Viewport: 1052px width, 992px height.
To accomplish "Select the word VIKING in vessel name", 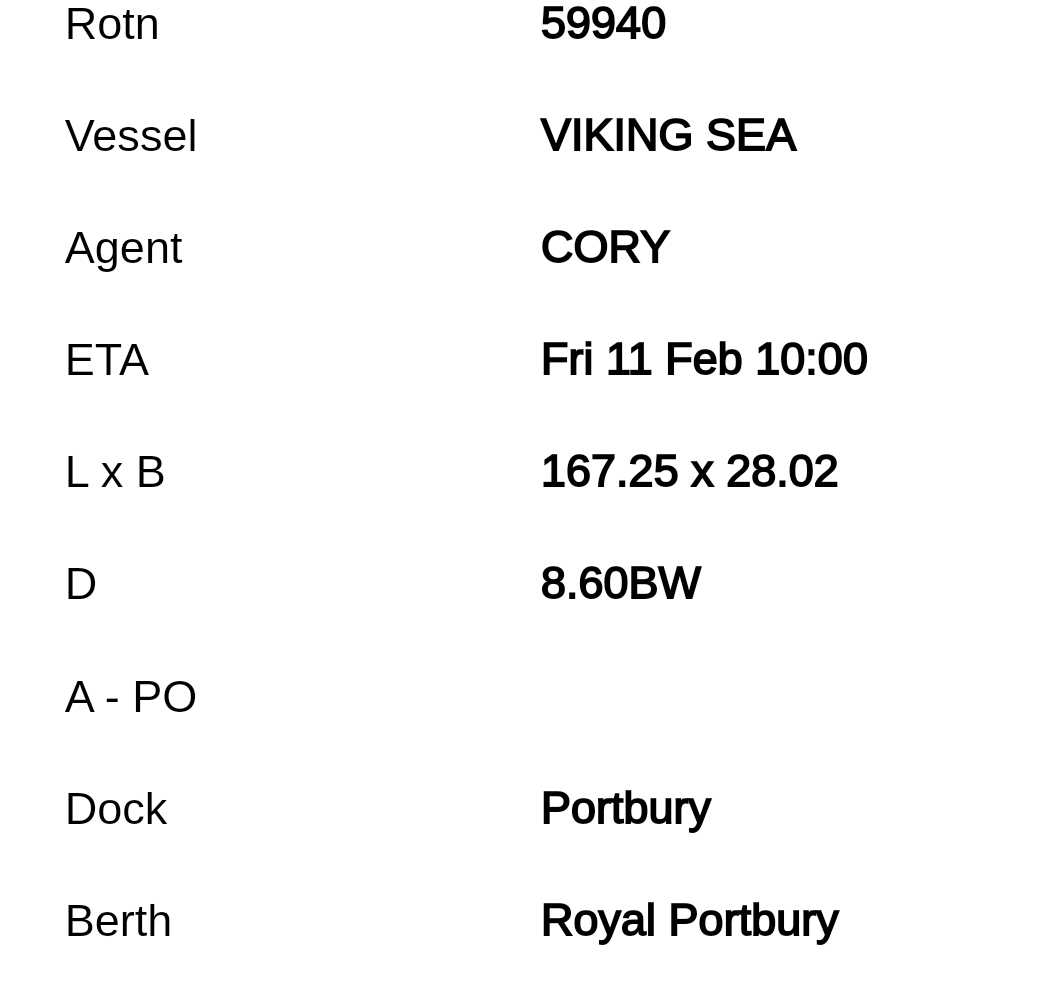I will [x=616, y=136].
